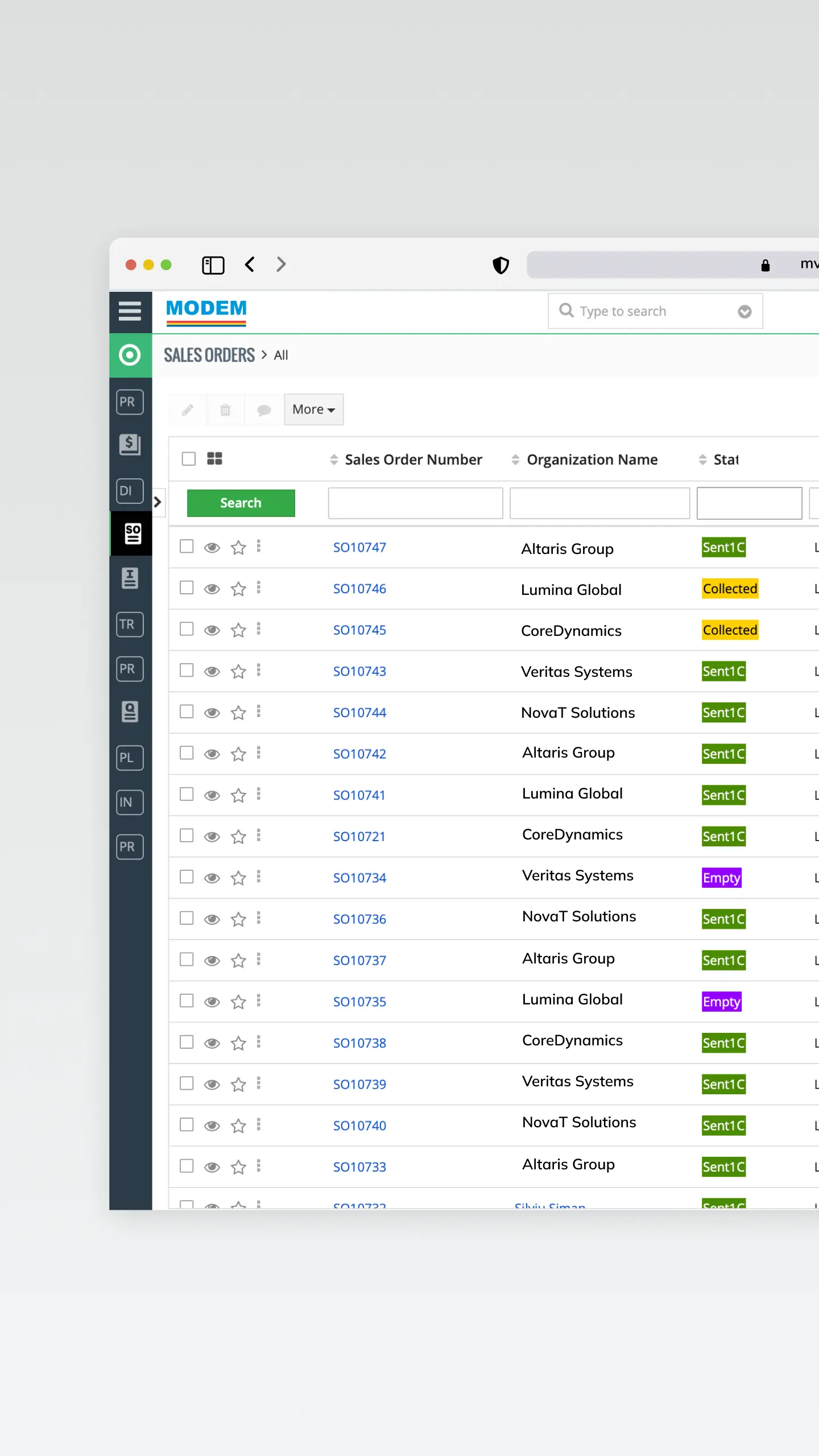Toggle the eye icon for SO10745
819x1456 pixels.
tap(212, 630)
